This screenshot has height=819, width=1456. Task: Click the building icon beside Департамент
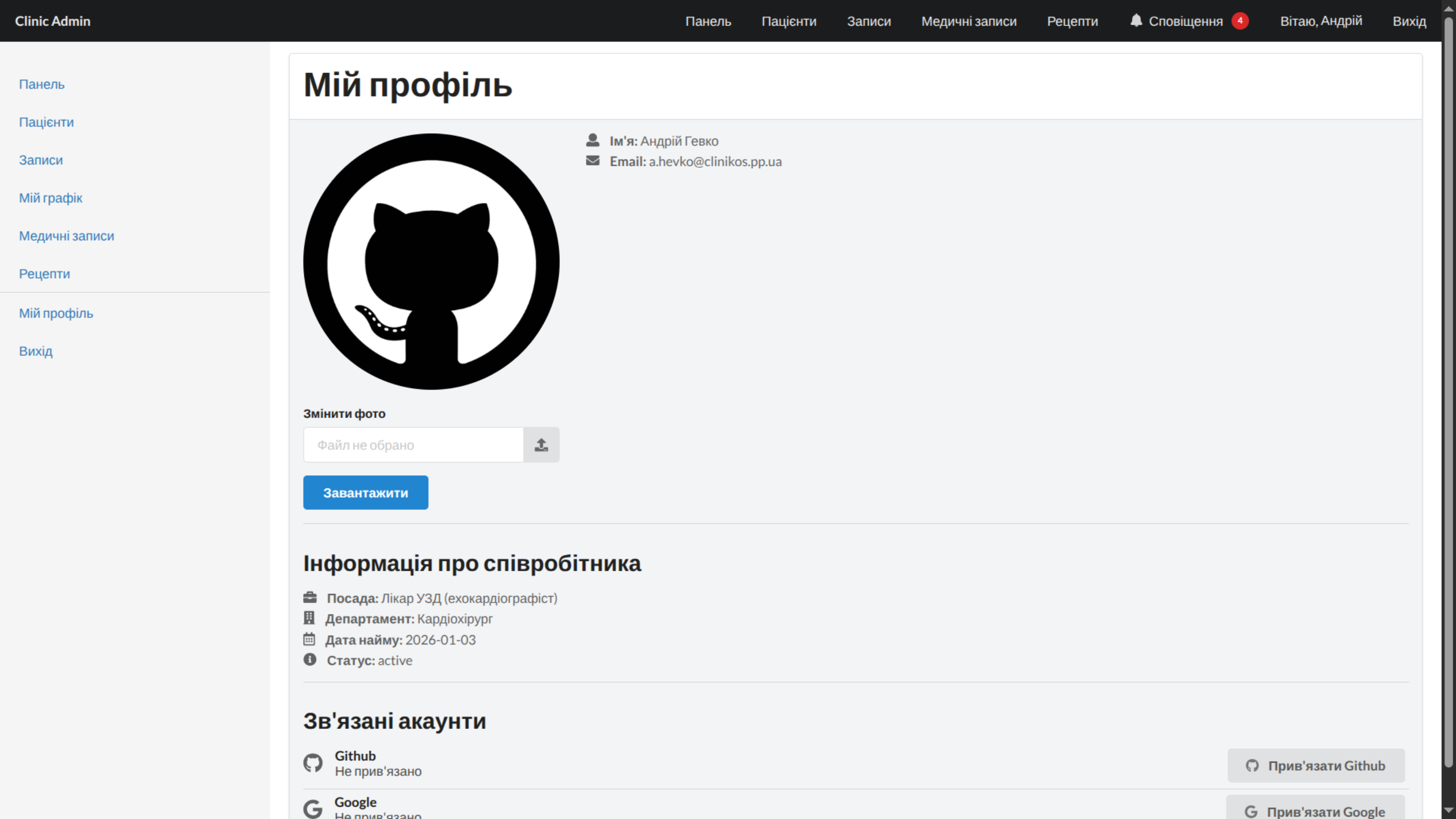coord(309,618)
